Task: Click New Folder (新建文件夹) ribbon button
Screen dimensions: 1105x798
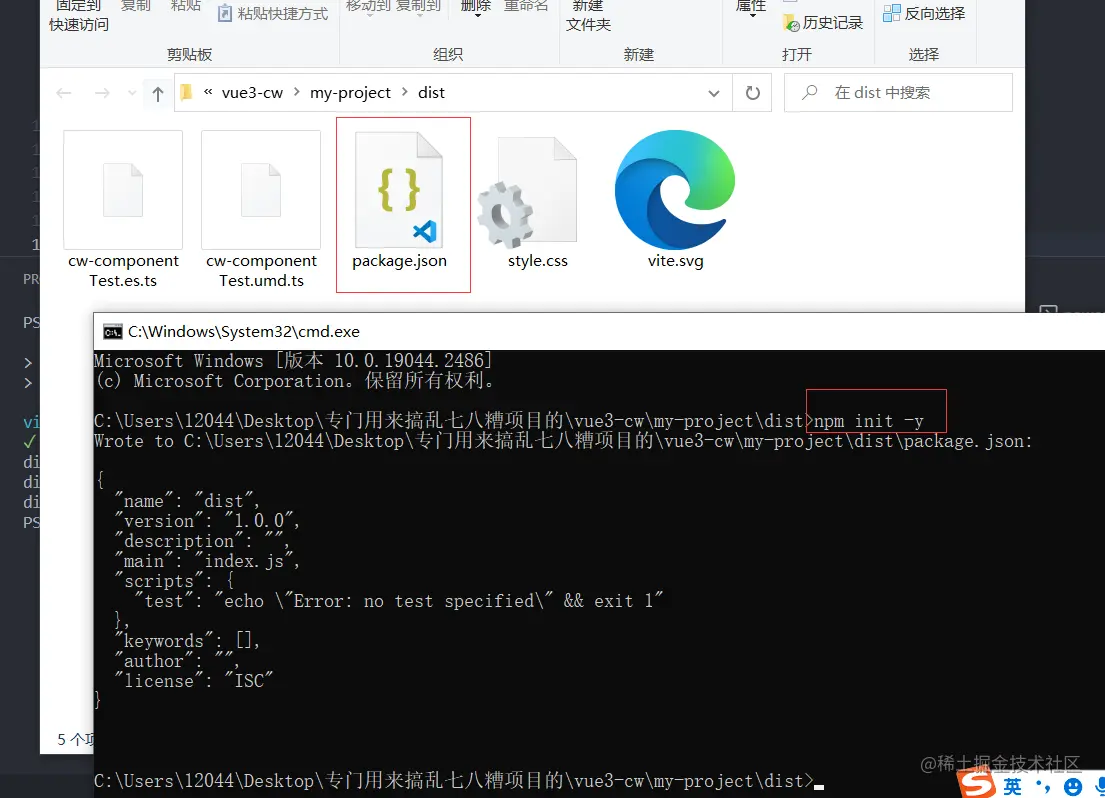Action: coord(588,16)
